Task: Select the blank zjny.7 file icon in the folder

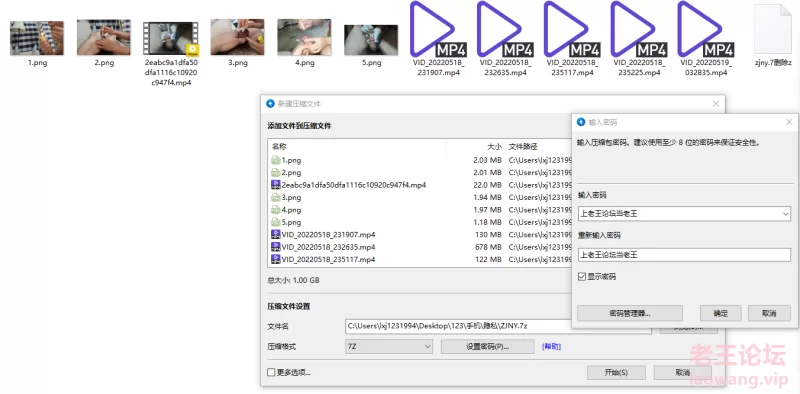Action: click(772, 29)
